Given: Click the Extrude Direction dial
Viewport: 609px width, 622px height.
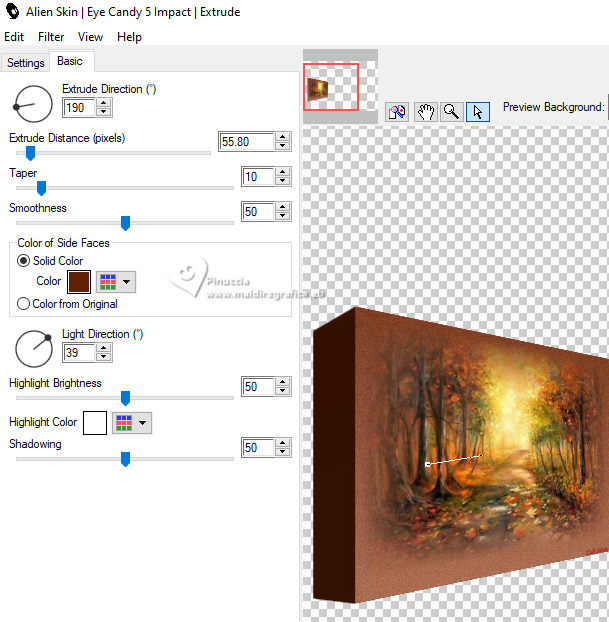Looking at the screenshot, I should [x=33, y=104].
